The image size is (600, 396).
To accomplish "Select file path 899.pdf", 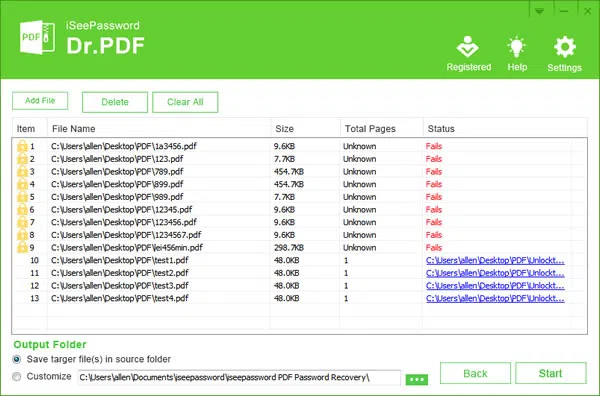I will 117,184.
